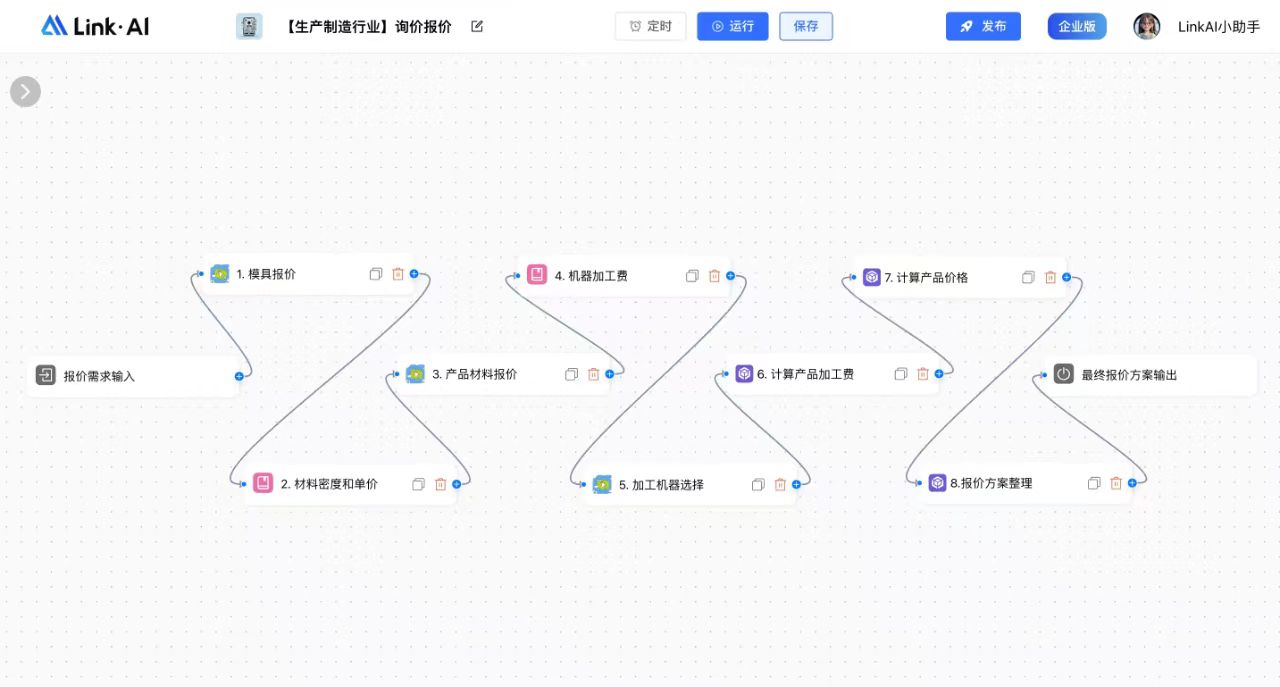Delete the 6. 计算产品加工费 node

(923, 374)
